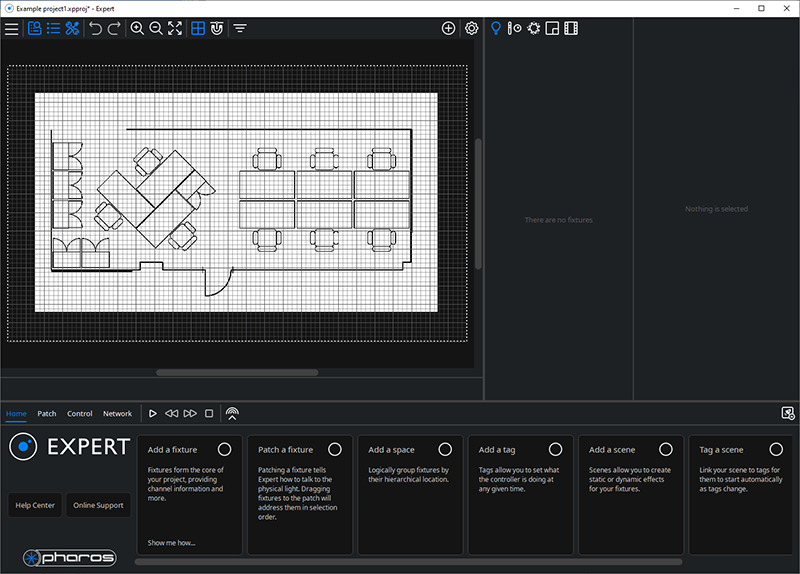Click the play simulation button
The width and height of the screenshot is (800, 574).
coord(153,414)
